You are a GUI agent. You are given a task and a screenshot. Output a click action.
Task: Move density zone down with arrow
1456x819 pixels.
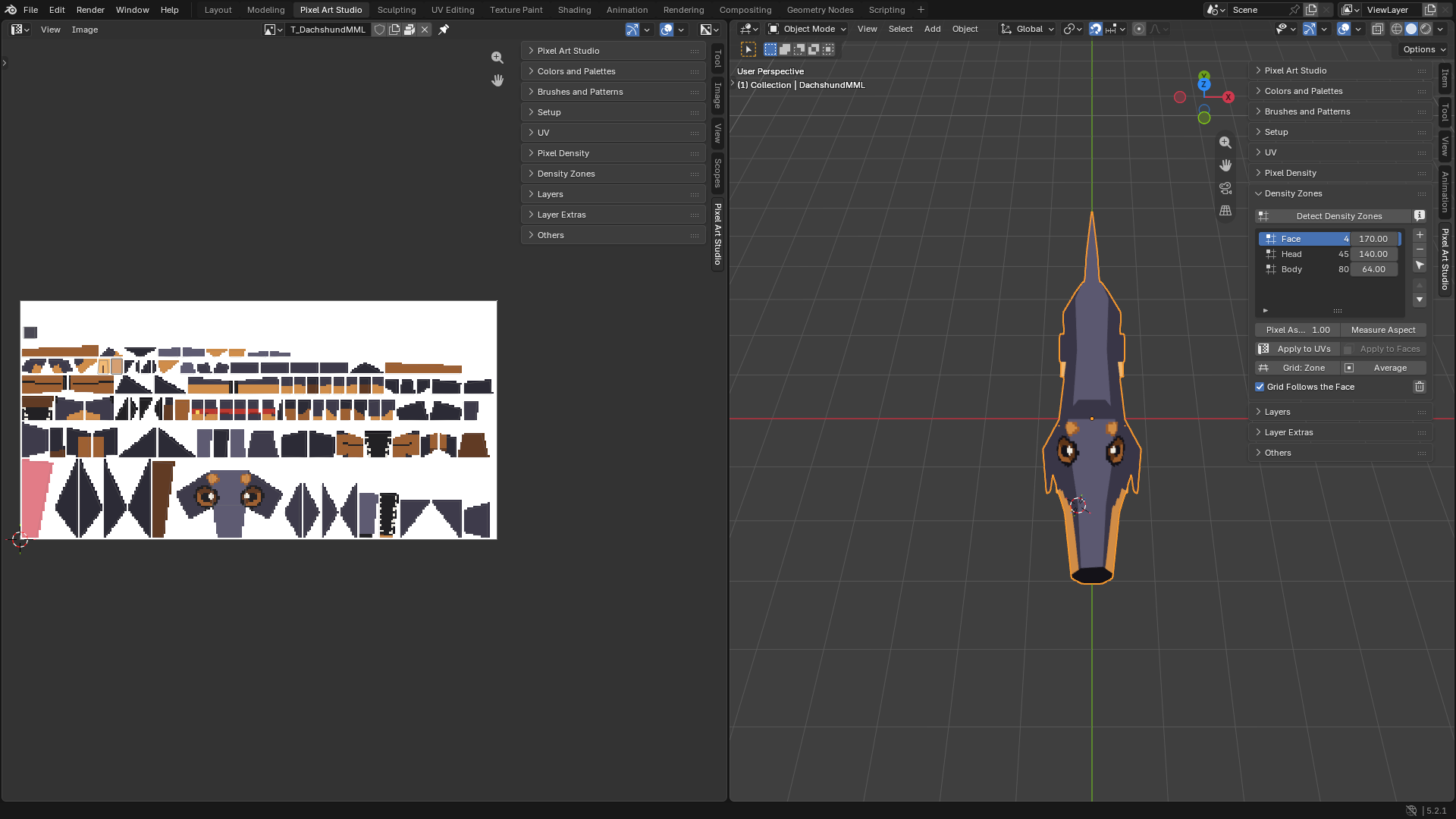pos(1420,300)
